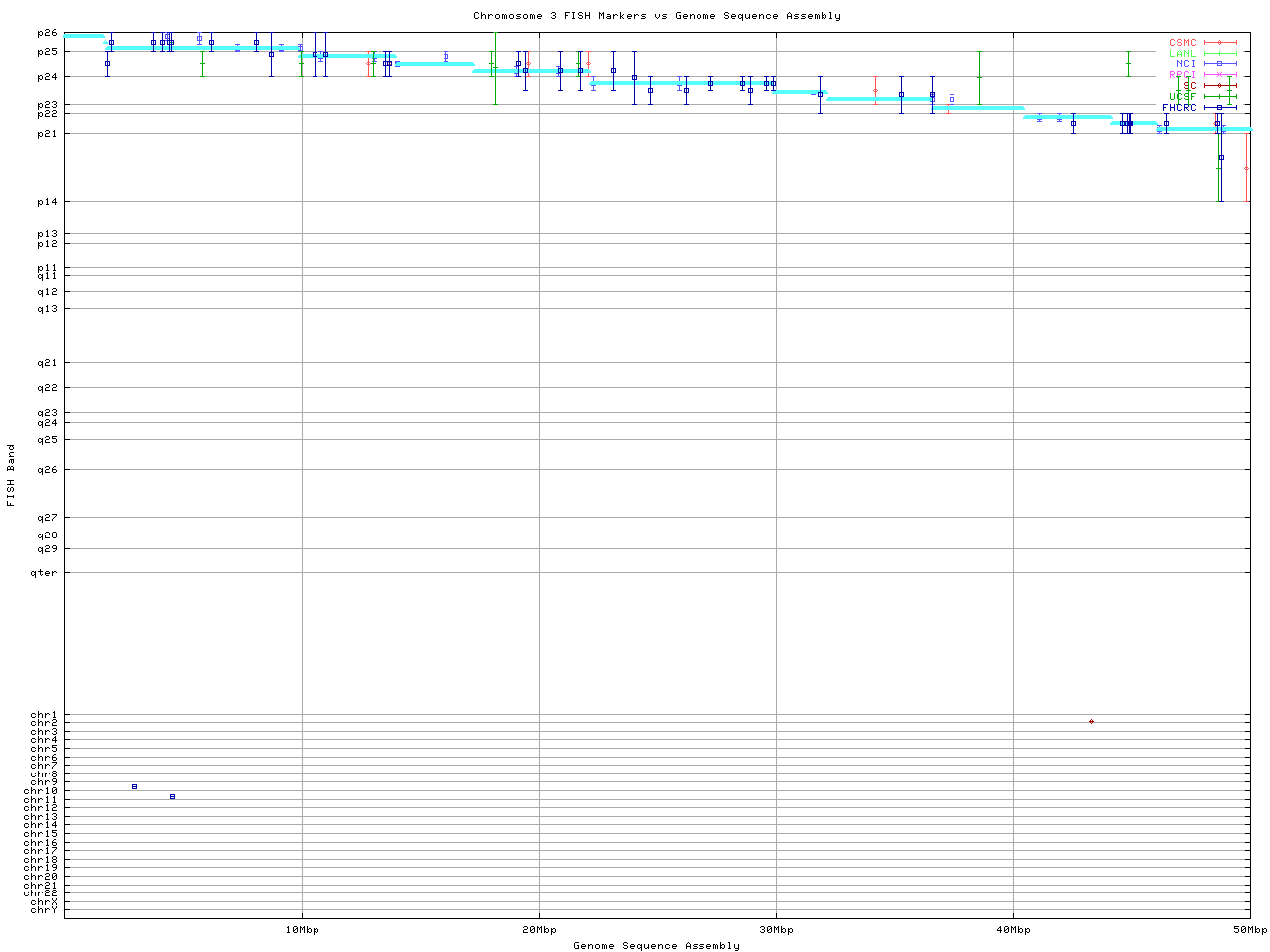Image resolution: width=1270 pixels, height=952 pixels.
Task: Click the 'FISH Band' y-axis label
Action: pyautogui.click(x=11, y=475)
